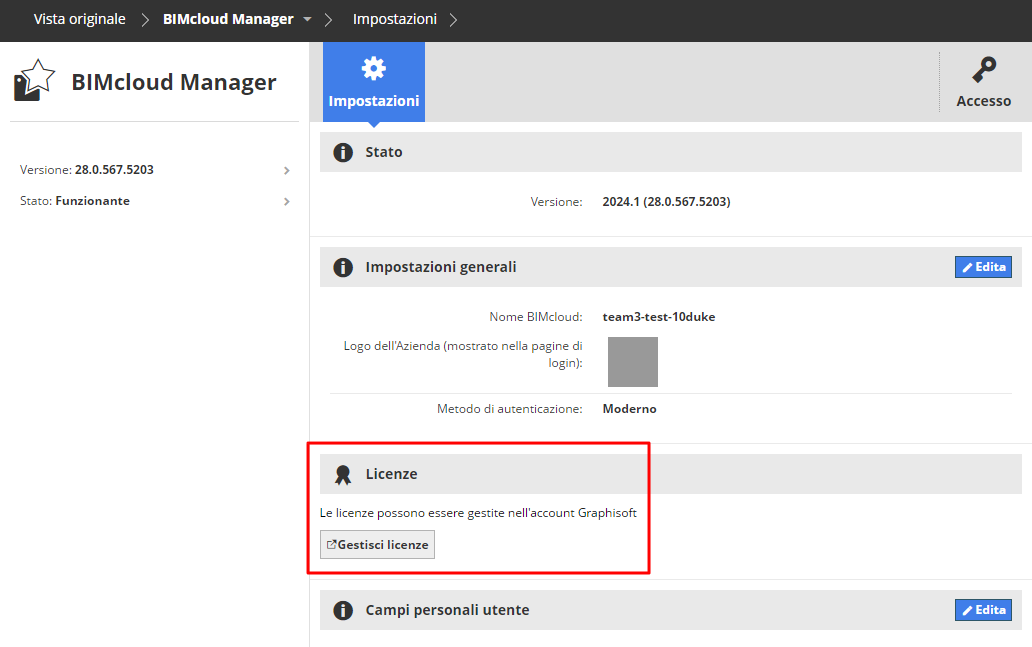Click the Impostazioni generali info icon
Viewport: 1032px width, 647px height.
coord(343,267)
